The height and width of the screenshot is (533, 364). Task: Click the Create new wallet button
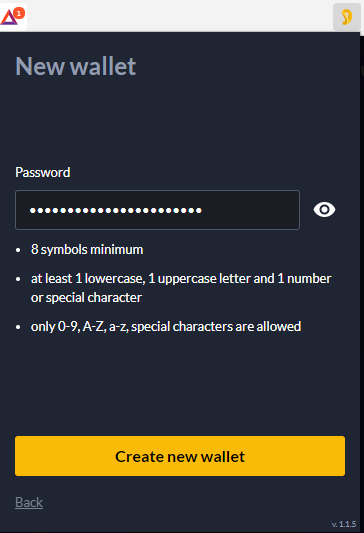180,456
